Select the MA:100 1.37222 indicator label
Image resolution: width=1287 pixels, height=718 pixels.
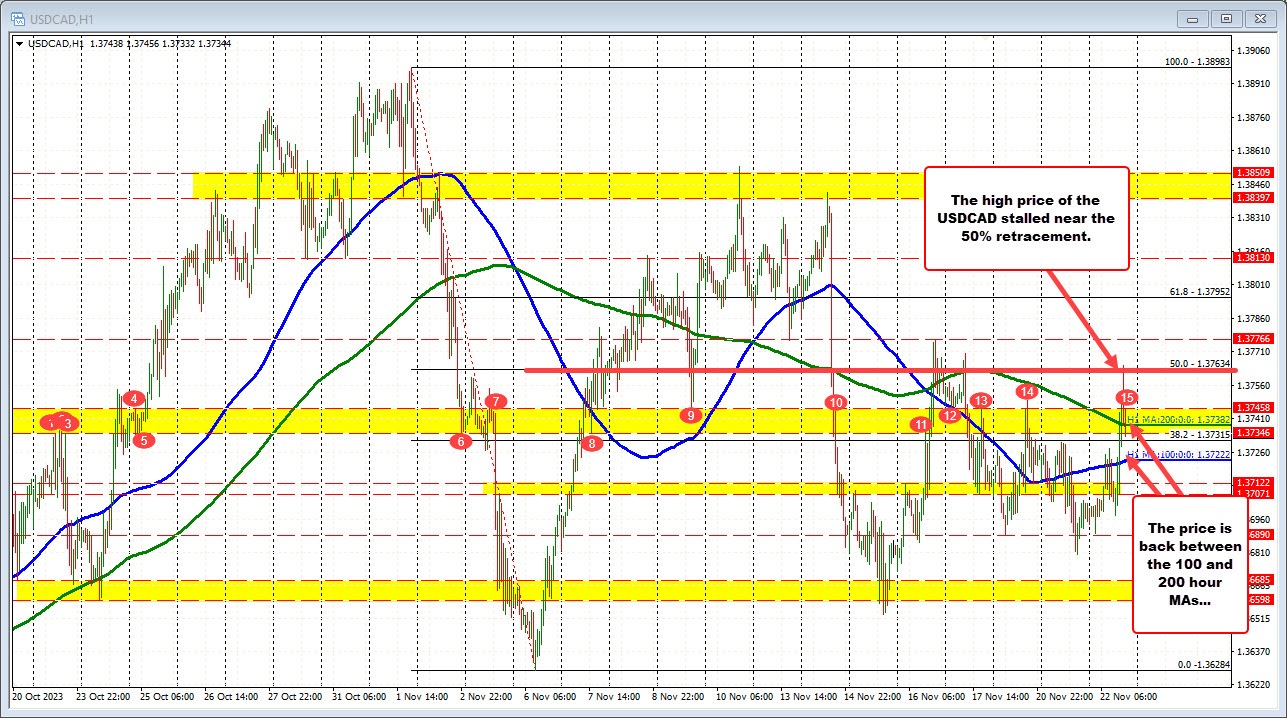tap(1178, 454)
